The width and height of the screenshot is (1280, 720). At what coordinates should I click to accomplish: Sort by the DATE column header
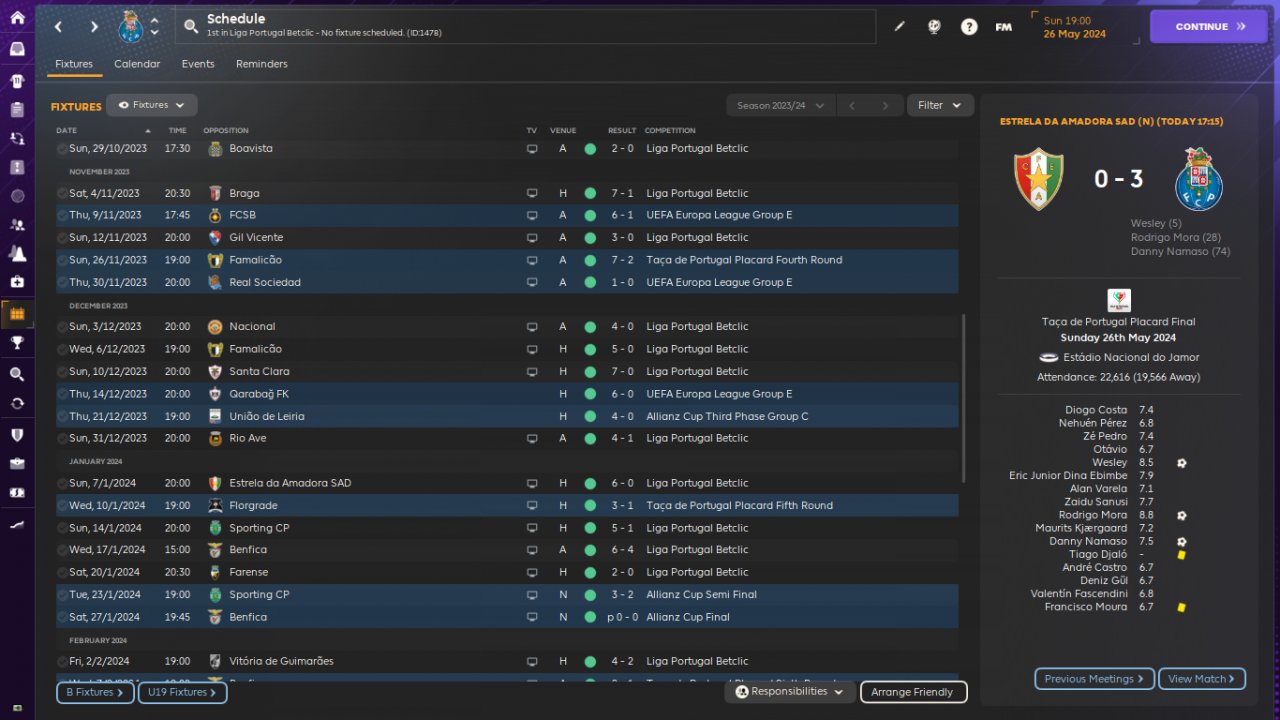(x=66, y=131)
